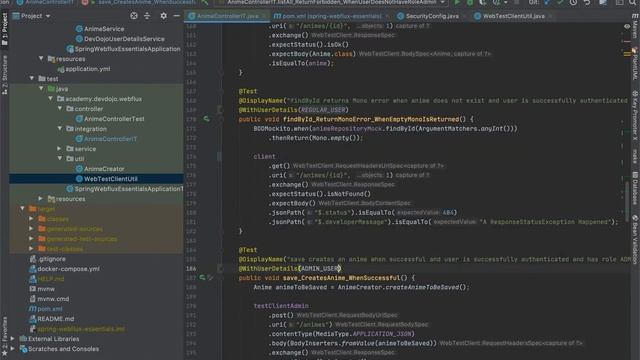Toggle the Project tool window stripe button
This screenshot has width=640, height=360.
tap(4, 29)
